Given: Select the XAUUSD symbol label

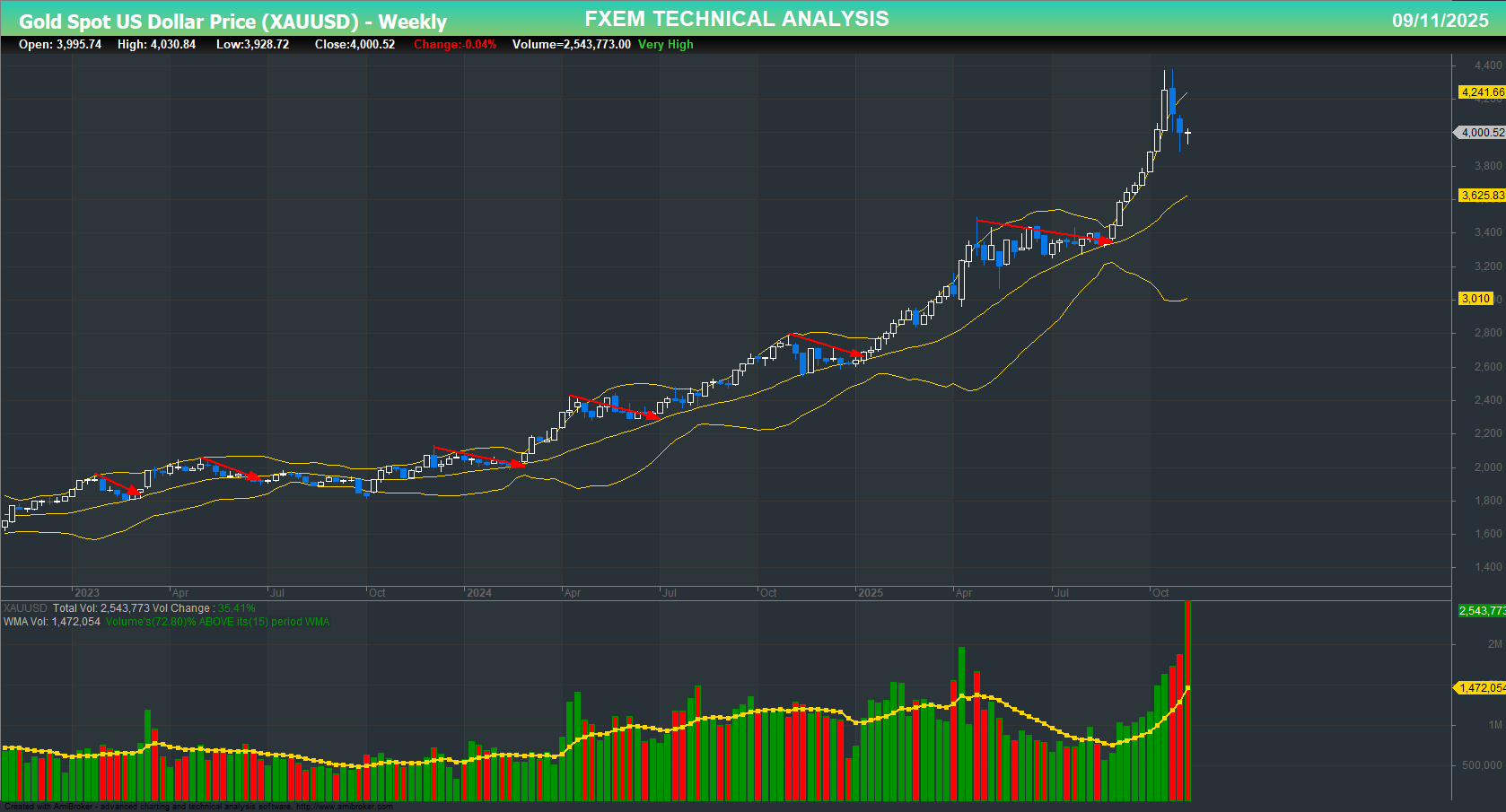Looking at the screenshot, I should point(24,607).
